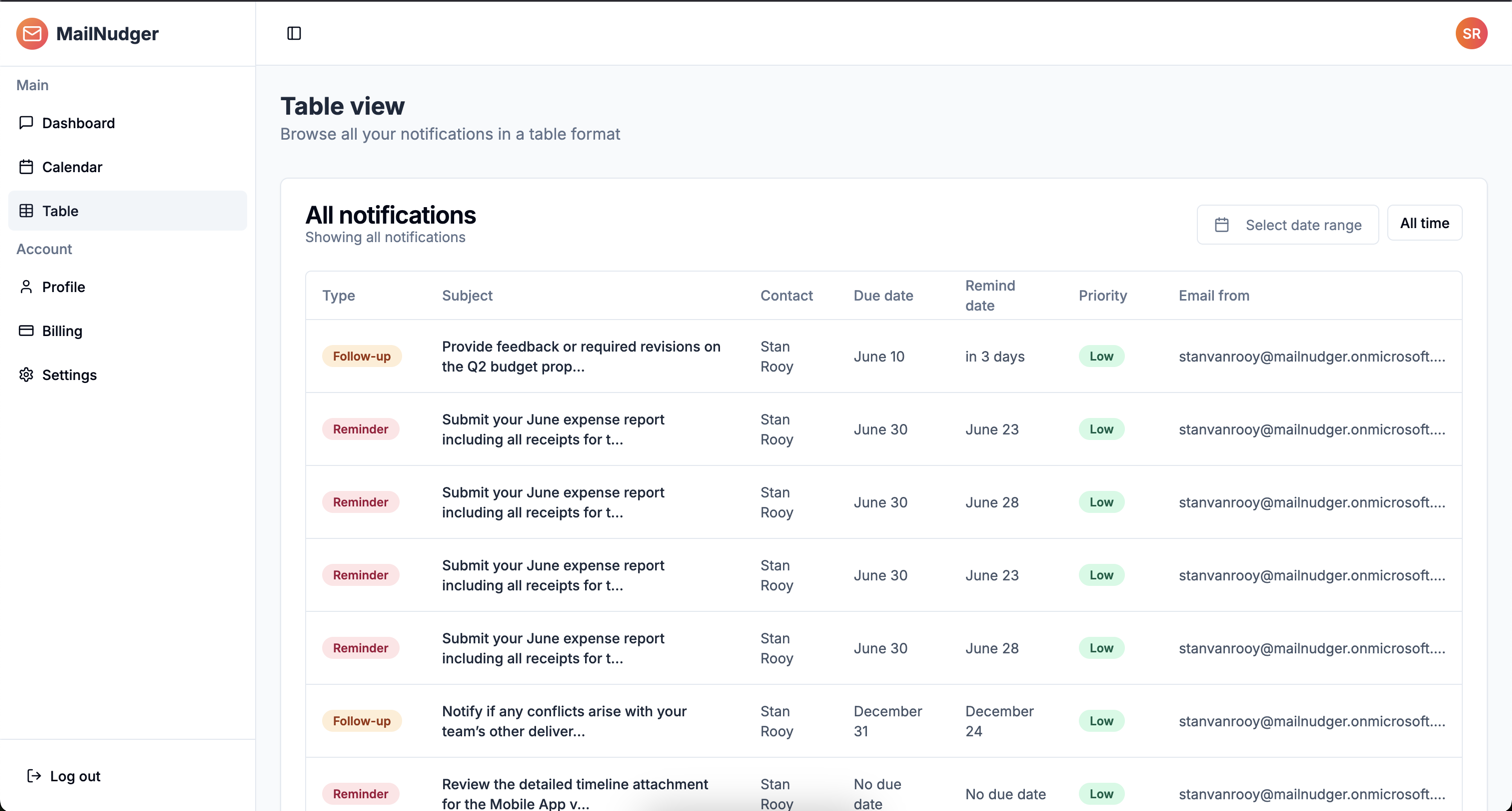Click the December 31 conflicts notification subject

(x=564, y=721)
